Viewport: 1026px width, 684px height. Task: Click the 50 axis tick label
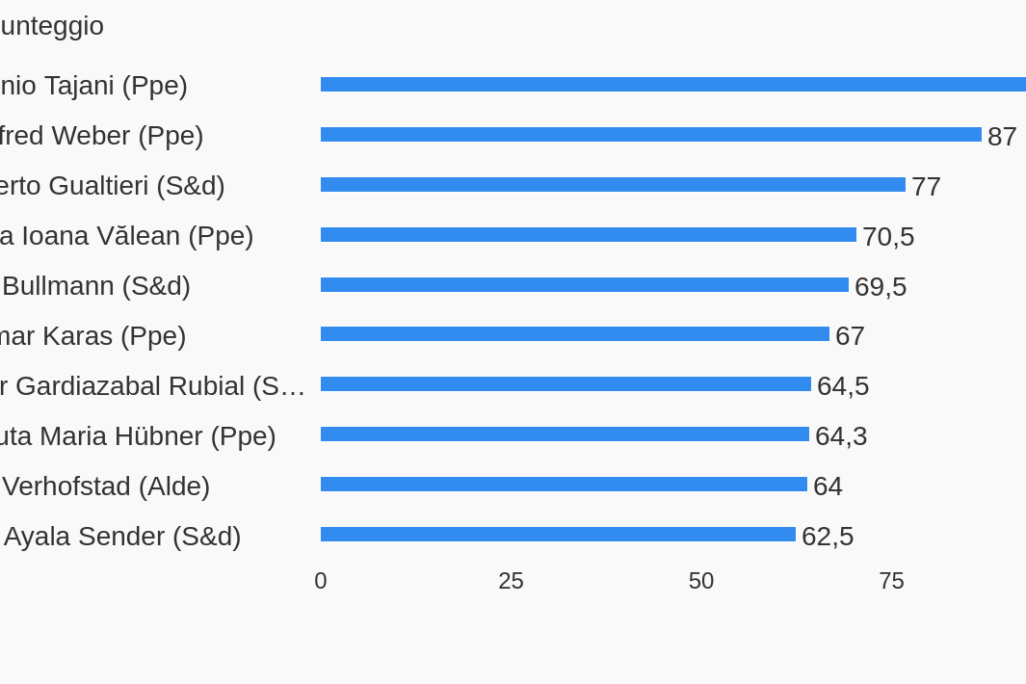(701, 581)
